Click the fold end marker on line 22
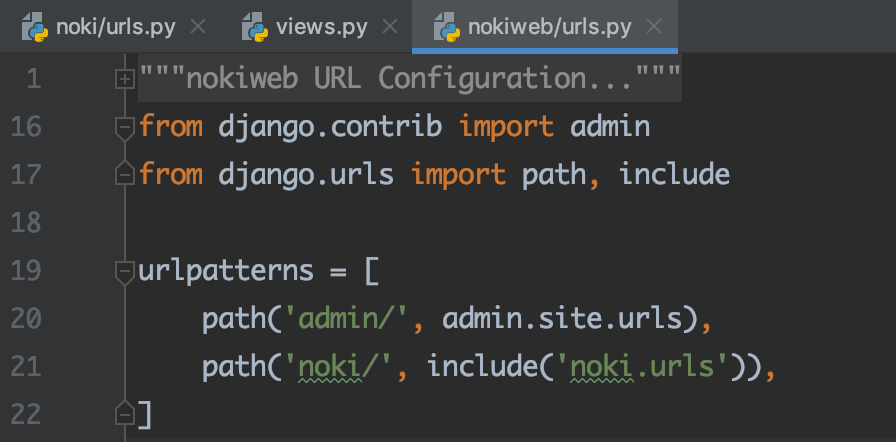The image size is (896, 442). tap(125, 412)
